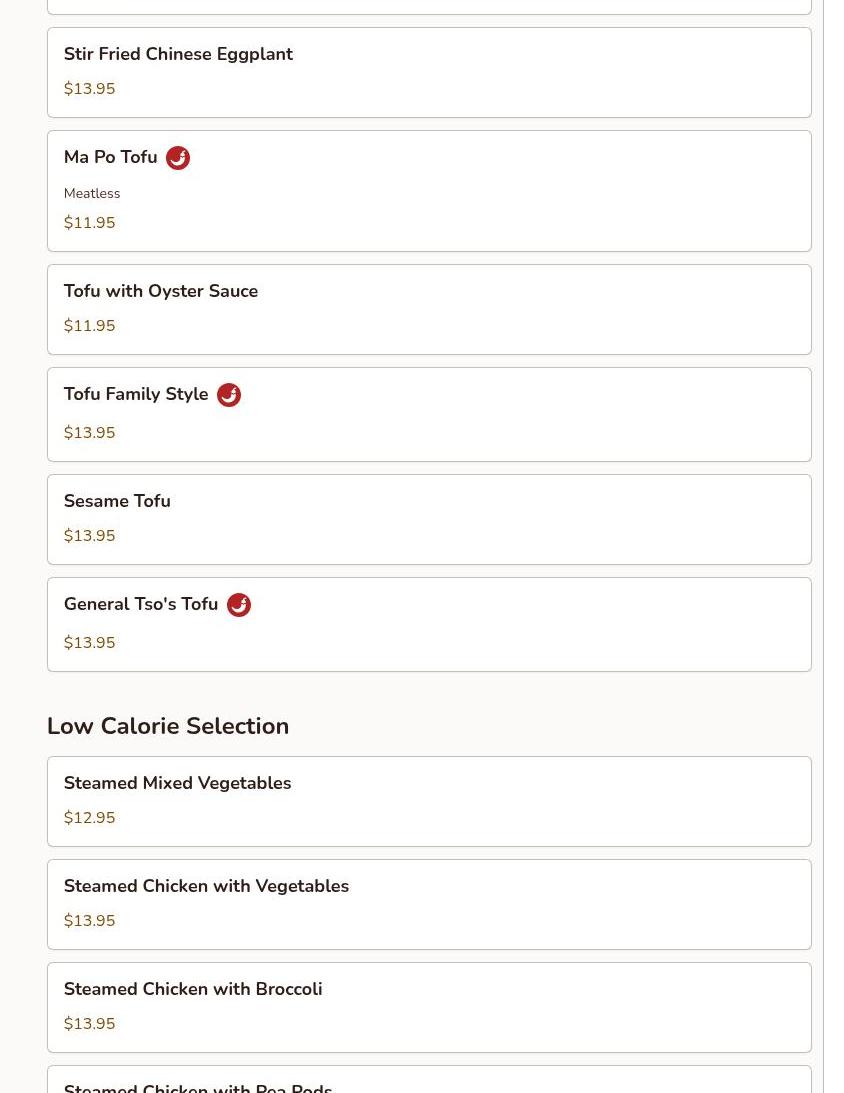Screen dimensions: 844x1093
Task: Click the $13.95 price of Stir Fried Chinese Eggplant
Action: pos(90,90)
